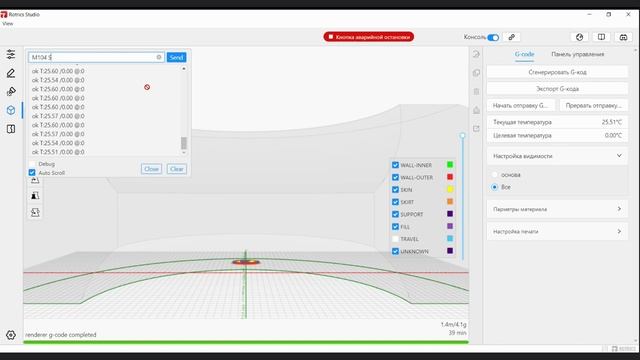Click the SKIN yellow color swatch
The image size is (640, 360).
pyautogui.click(x=450, y=189)
